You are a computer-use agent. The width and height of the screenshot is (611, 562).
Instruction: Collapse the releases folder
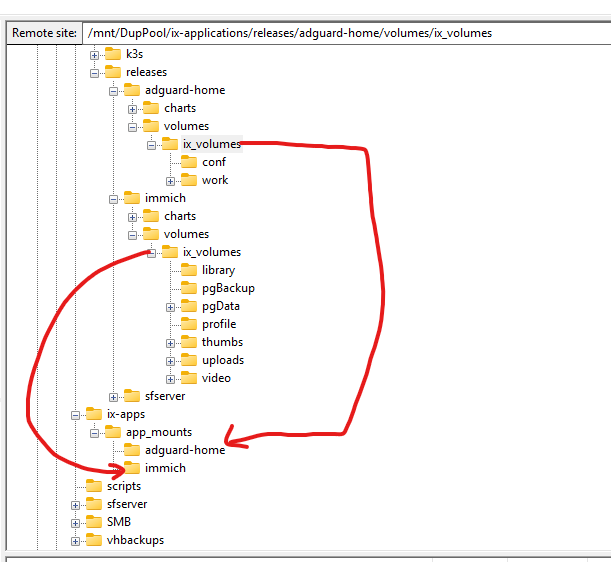coord(94,73)
